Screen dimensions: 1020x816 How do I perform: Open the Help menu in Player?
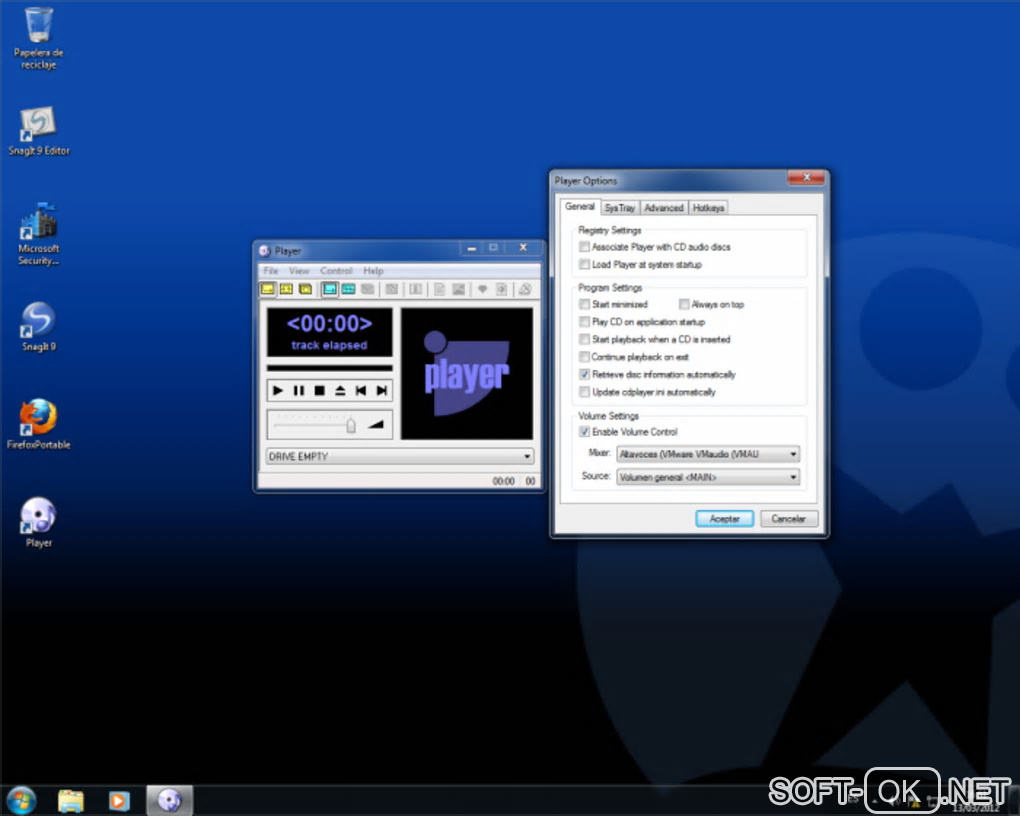click(373, 271)
